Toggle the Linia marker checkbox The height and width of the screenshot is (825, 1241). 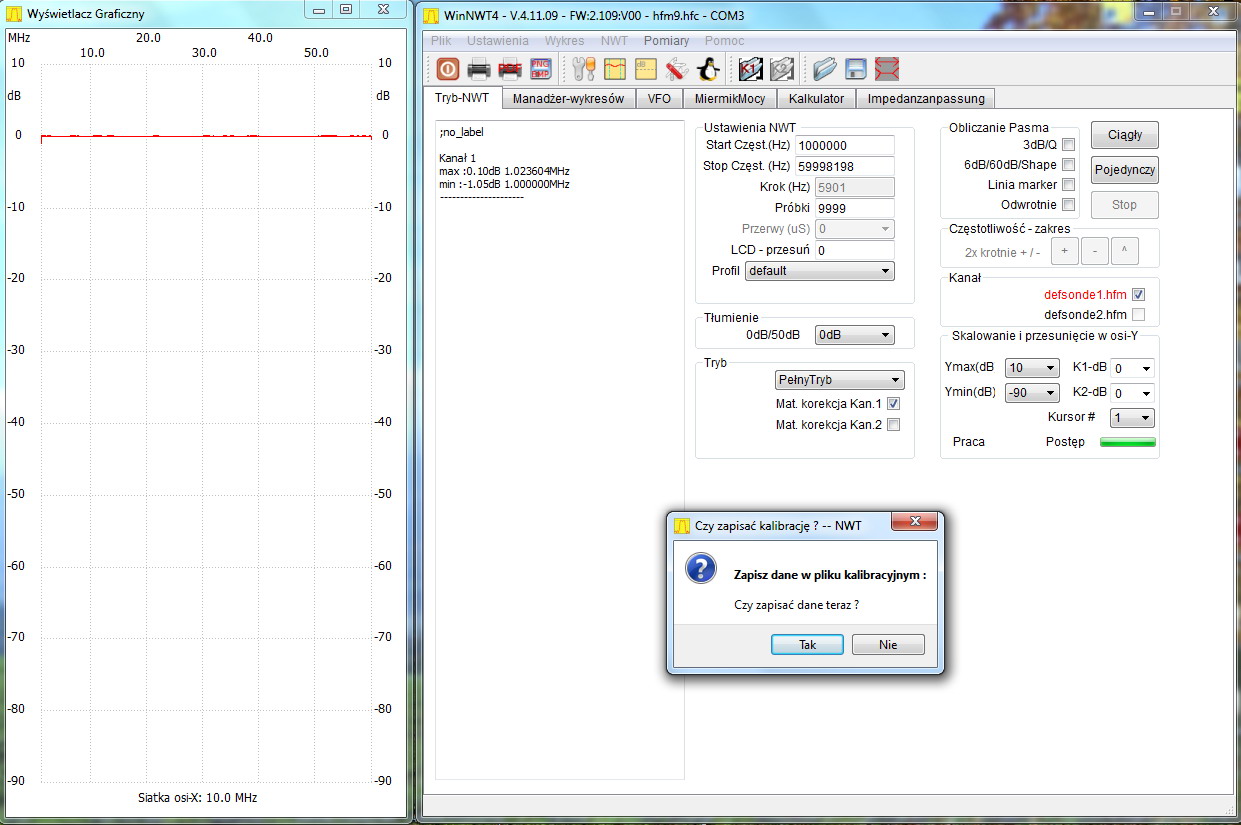tap(1068, 185)
